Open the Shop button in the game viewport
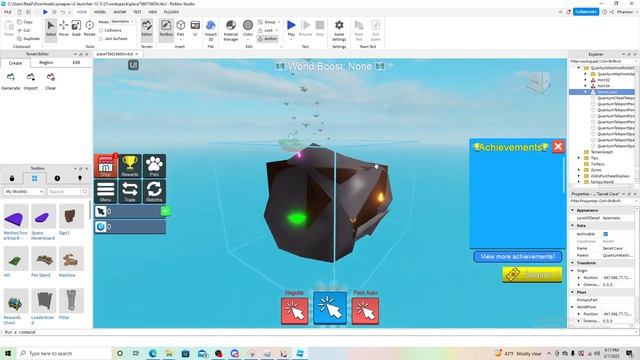 coord(106,166)
